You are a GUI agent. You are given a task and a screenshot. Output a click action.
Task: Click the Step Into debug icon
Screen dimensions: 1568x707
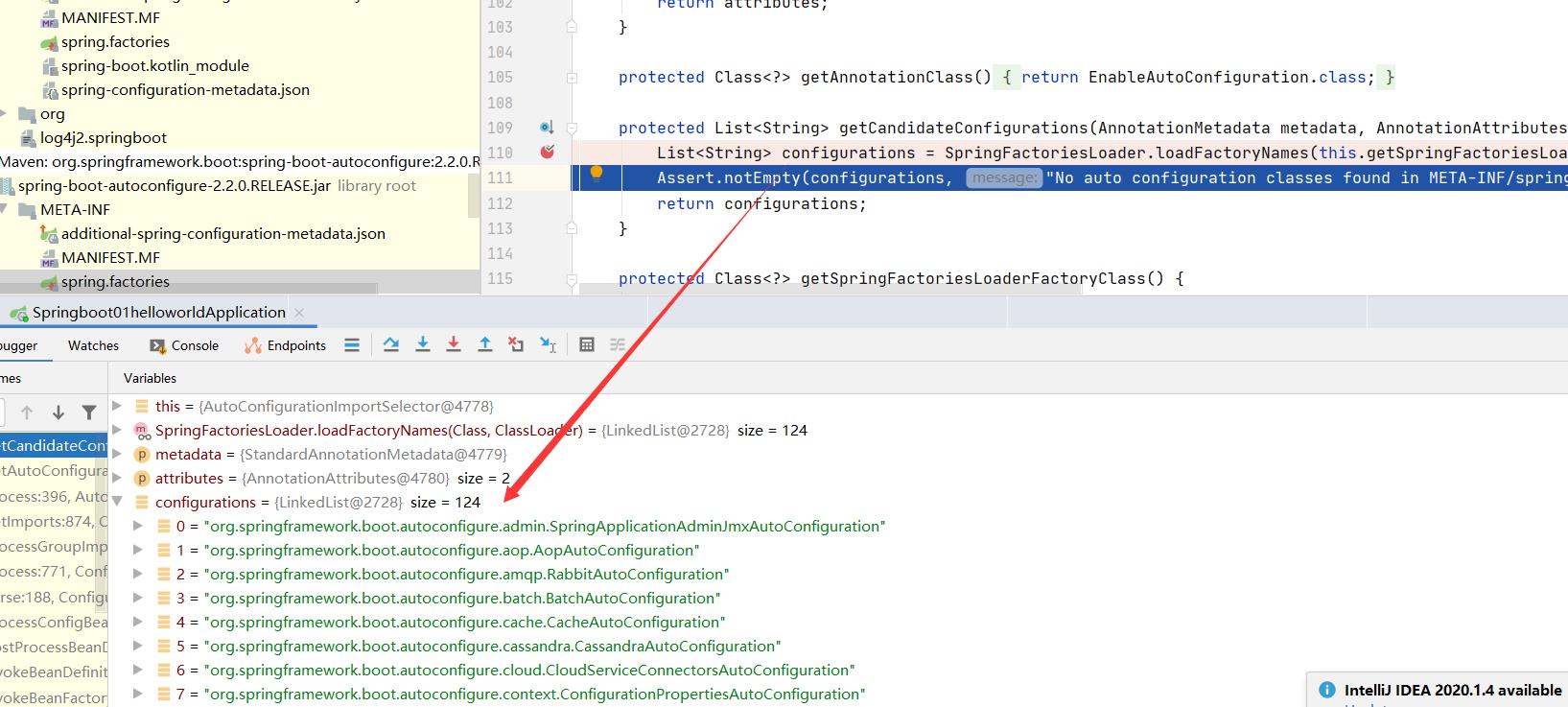point(423,345)
